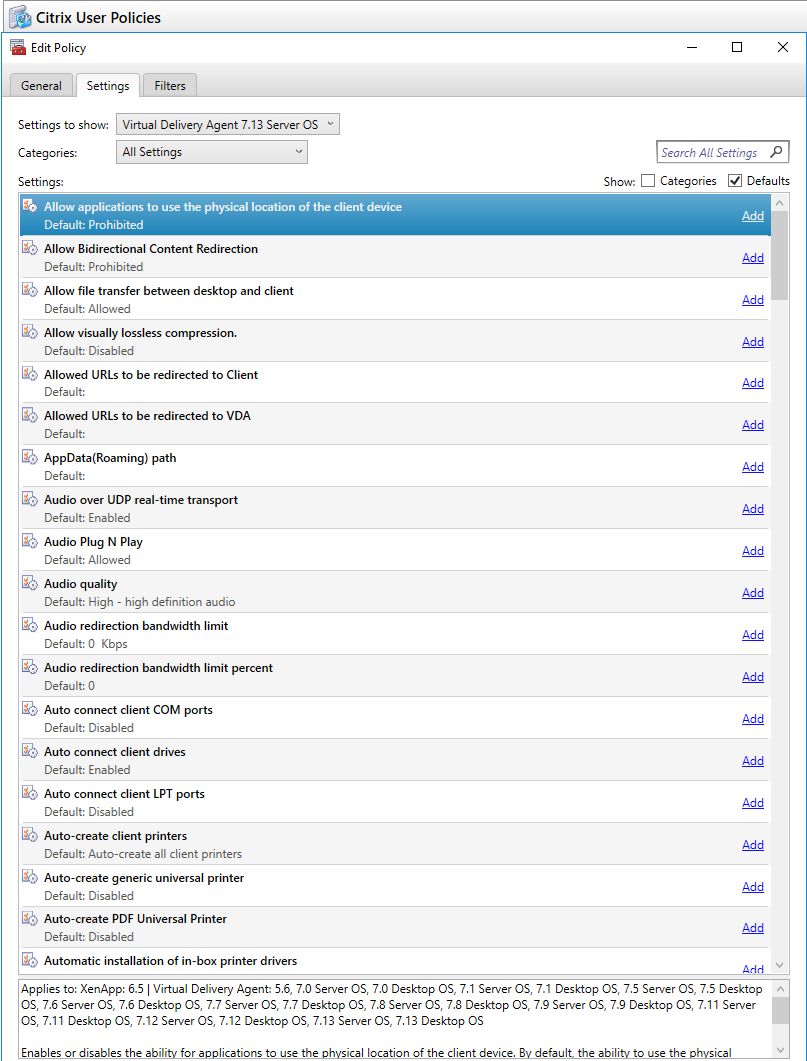This screenshot has height=1061, width=807.
Task: Click the icon beside Audio Plug N Play
Action: pyautogui.click(x=30, y=542)
